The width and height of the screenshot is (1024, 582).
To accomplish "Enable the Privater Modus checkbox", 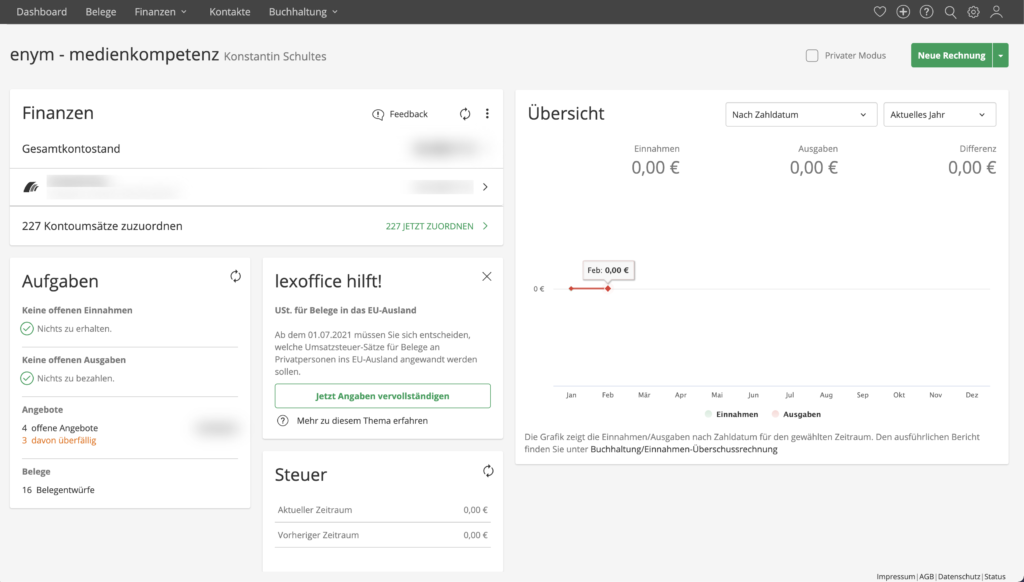I will tap(812, 56).
